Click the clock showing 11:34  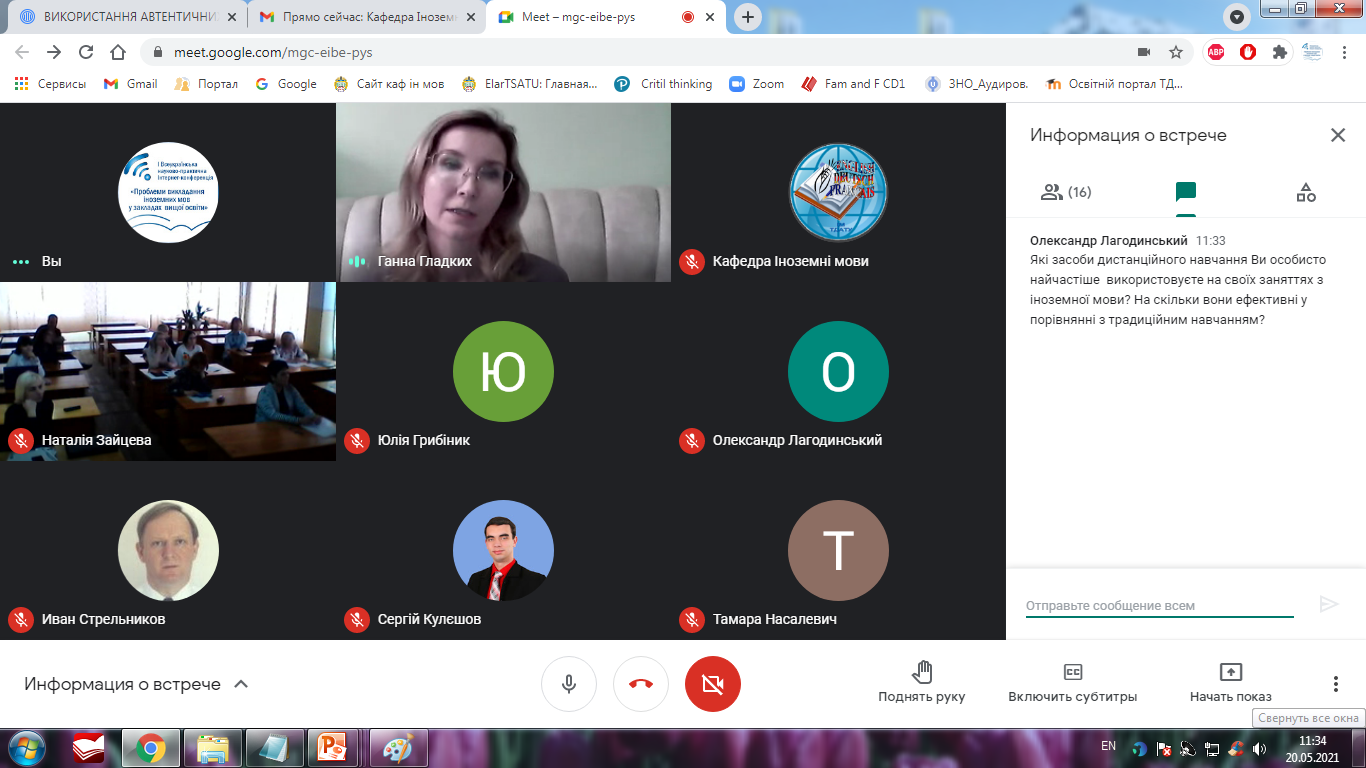pos(1312,740)
